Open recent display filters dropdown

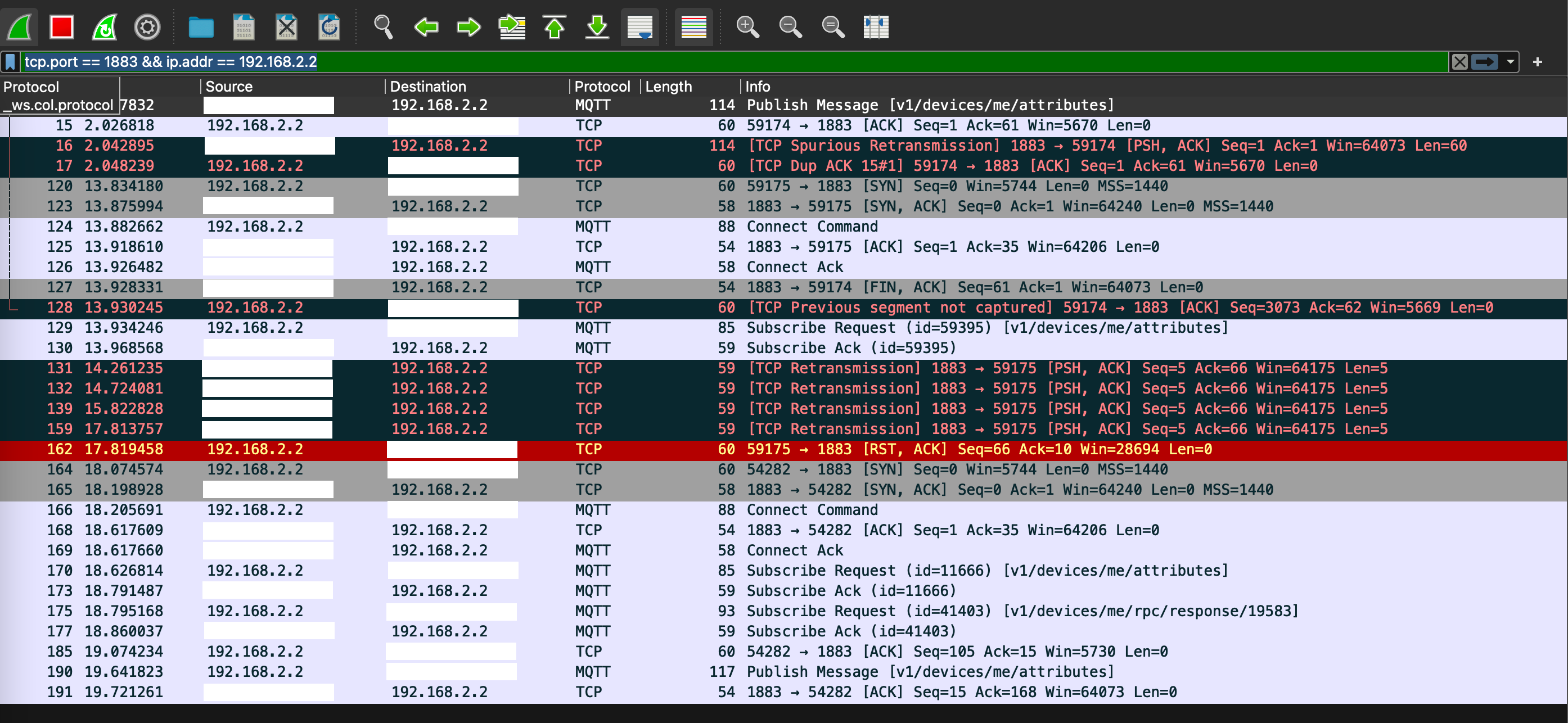point(1510,61)
